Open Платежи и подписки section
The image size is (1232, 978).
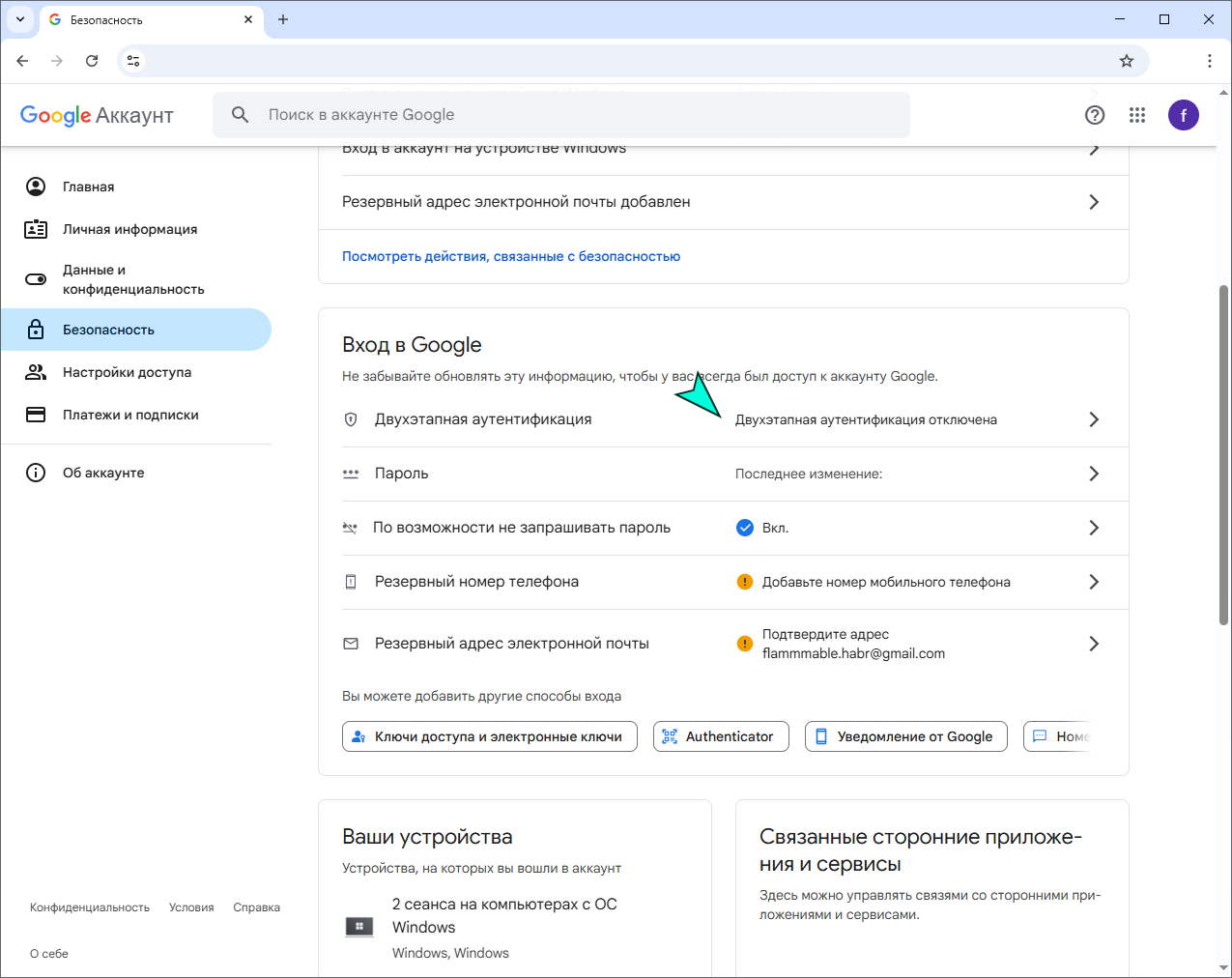point(130,415)
